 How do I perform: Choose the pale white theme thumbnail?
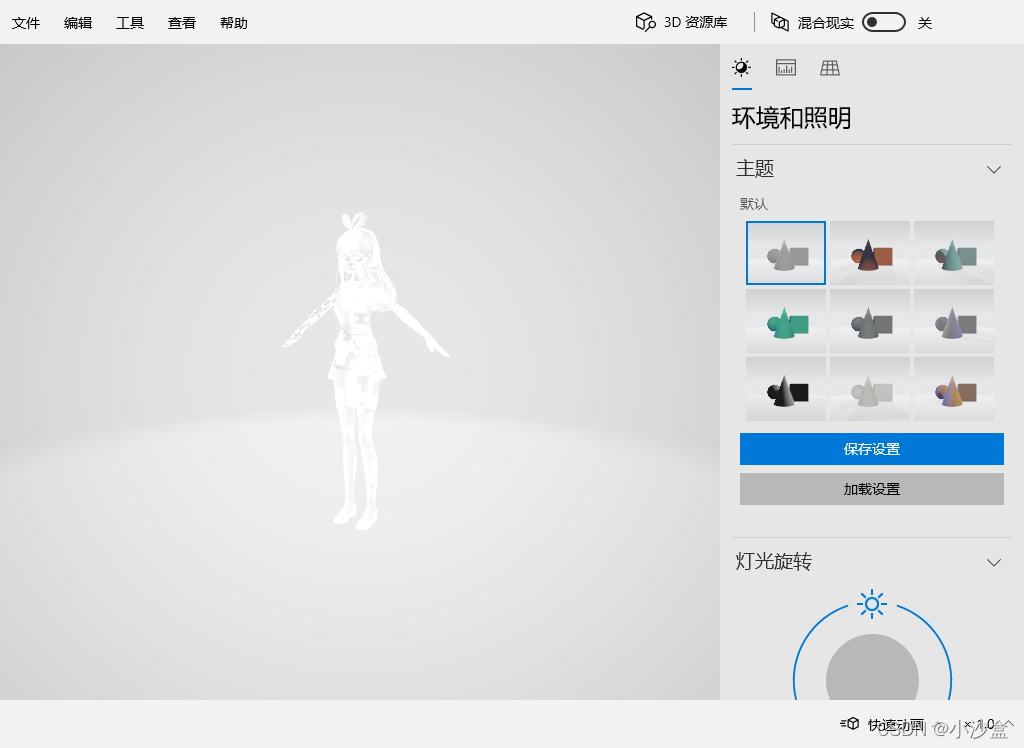(x=870, y=389)
